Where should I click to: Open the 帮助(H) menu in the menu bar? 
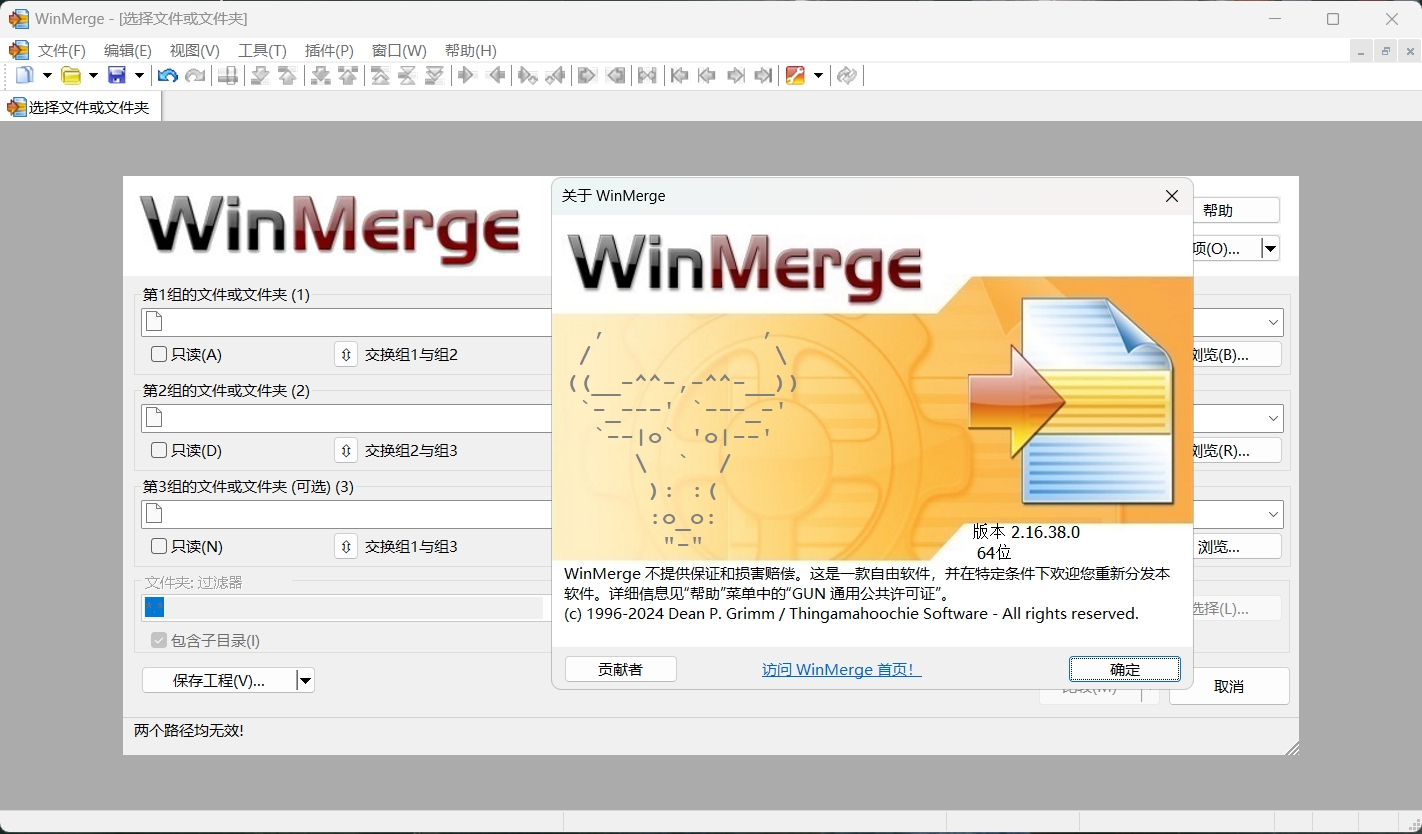pos(470,51)
